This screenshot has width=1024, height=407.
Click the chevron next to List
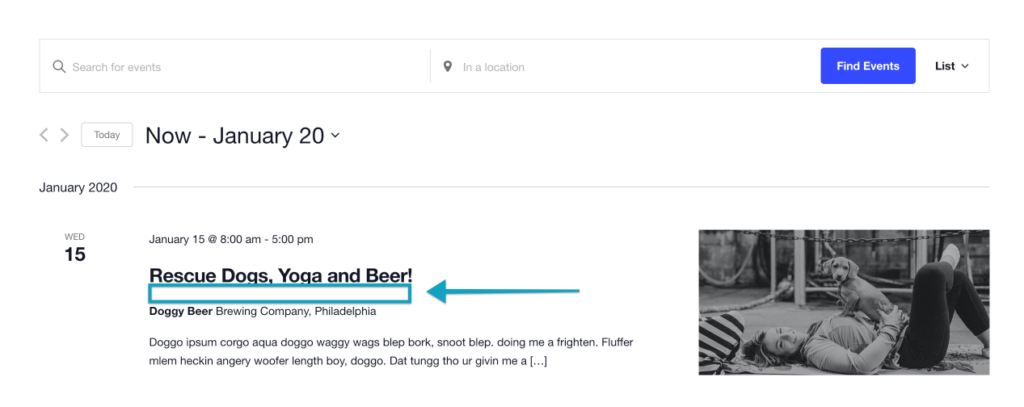tap(965, 66)
